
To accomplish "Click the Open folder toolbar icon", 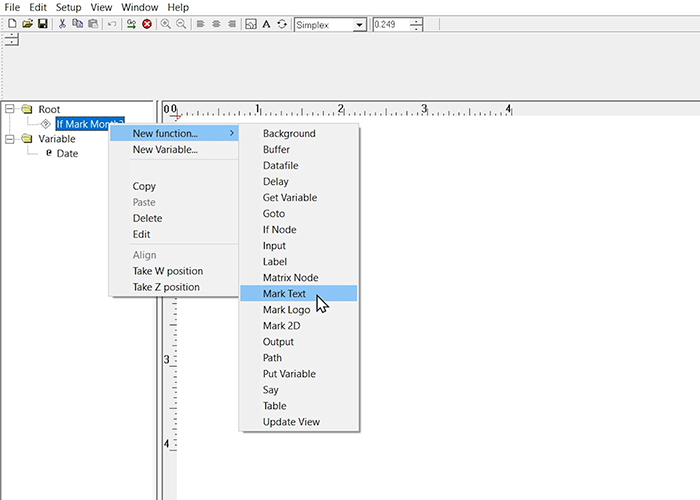I will (x=28, y=24).
